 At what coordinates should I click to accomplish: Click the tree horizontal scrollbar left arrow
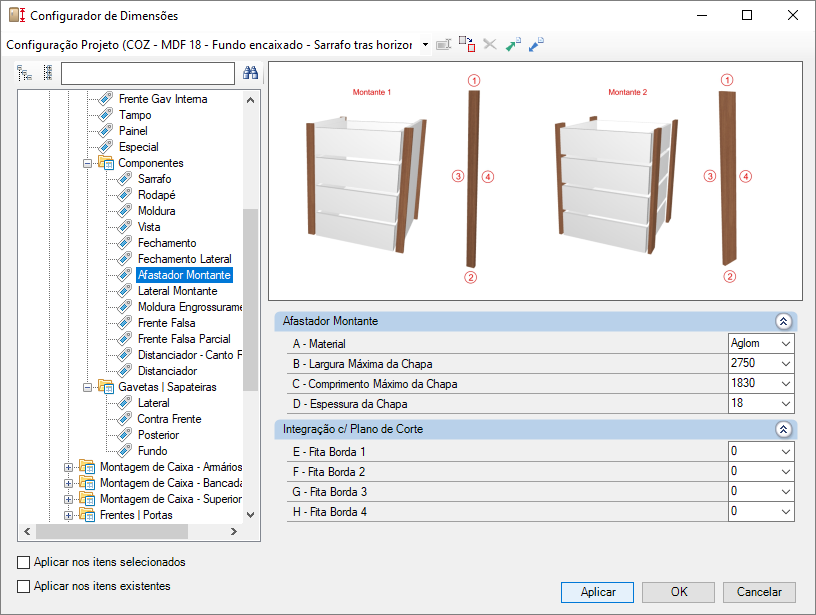[27, 532]
